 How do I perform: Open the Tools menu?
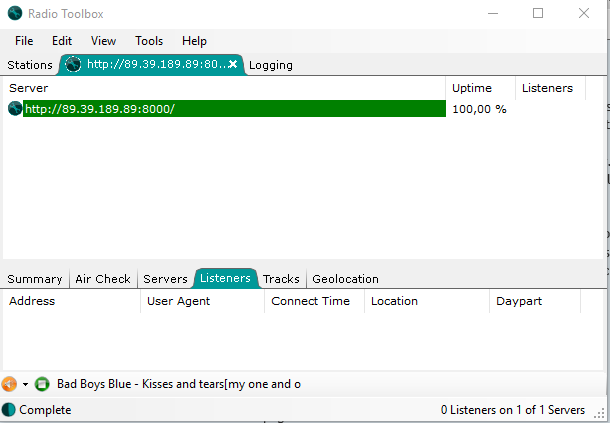click(x=149, y=41)
